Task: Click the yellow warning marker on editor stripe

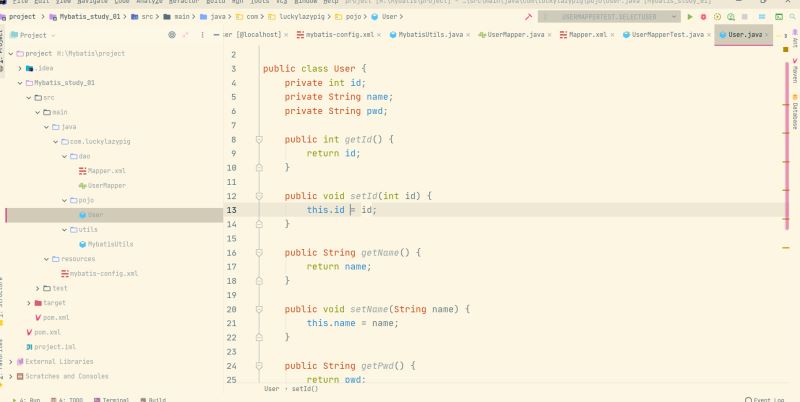Action: point(786,247)
